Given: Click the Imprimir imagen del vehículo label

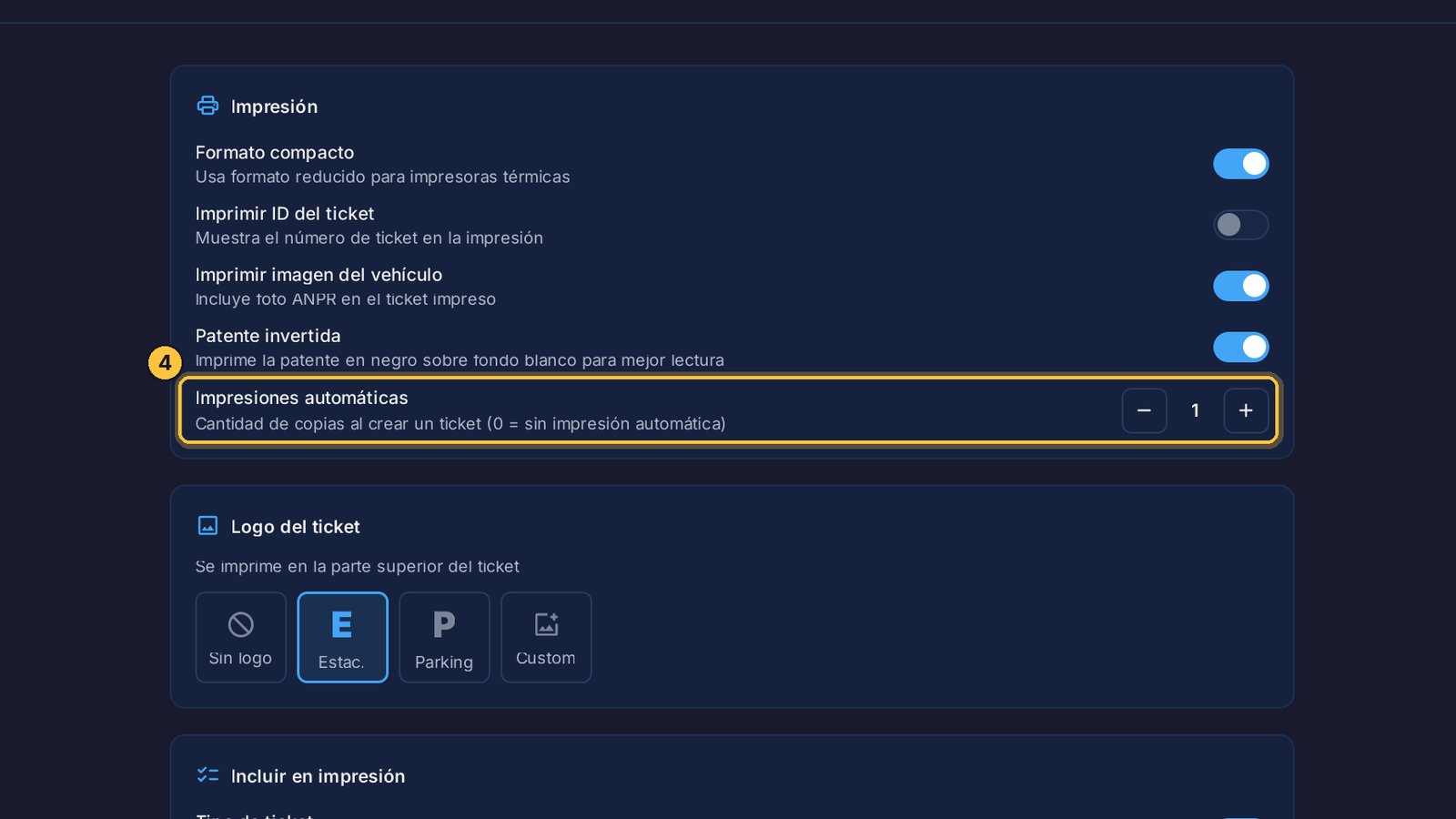Looking at the screenshot, I should [318, 275].
